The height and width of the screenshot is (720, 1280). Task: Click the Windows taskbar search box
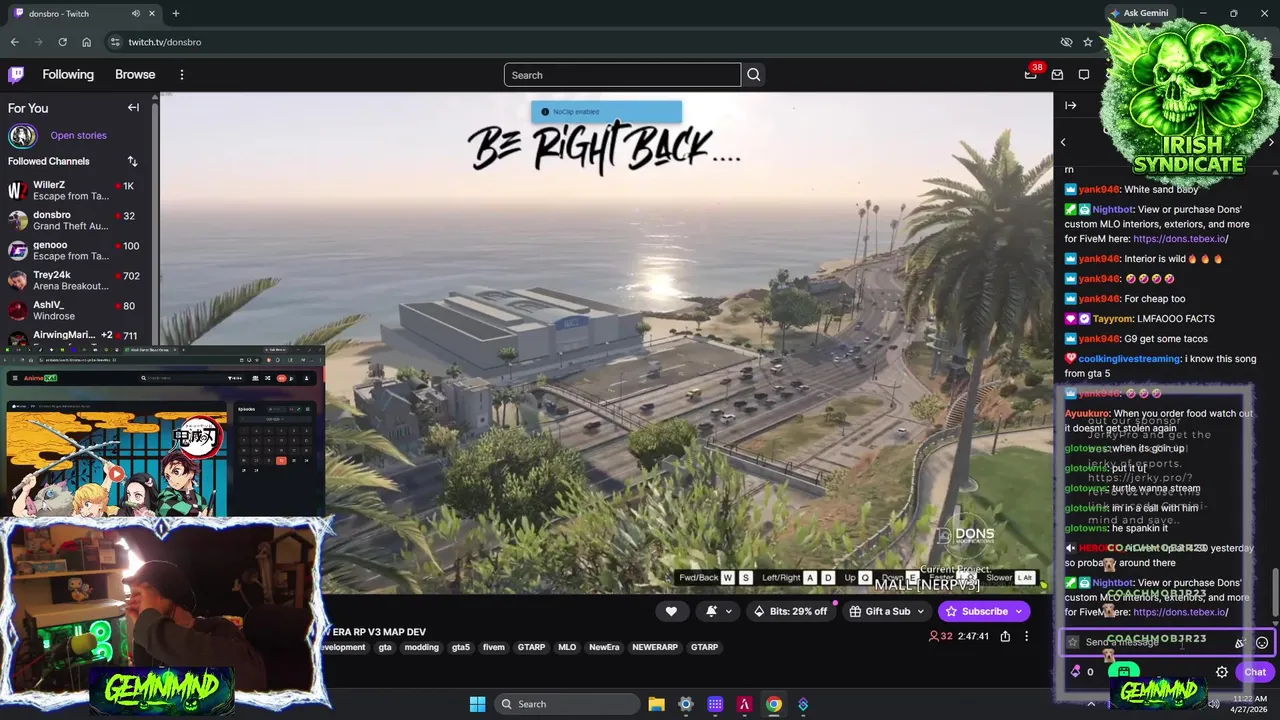[x=568, y=704]
